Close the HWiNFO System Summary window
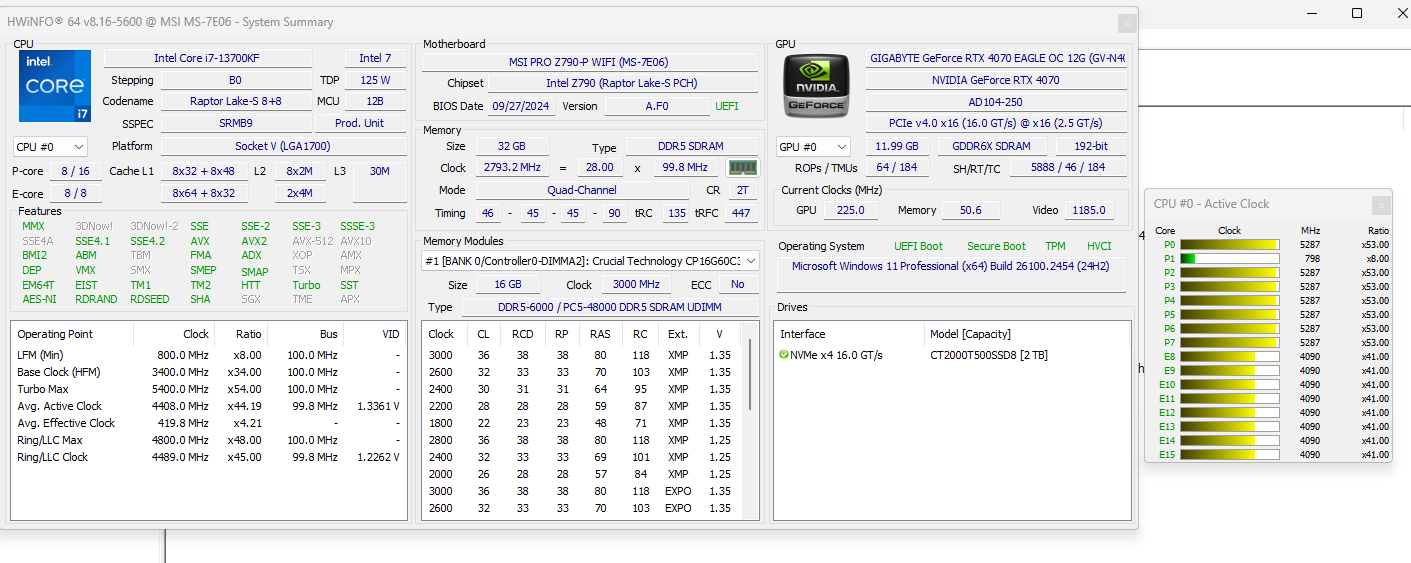The image size is (1411, 563). 1127,22
